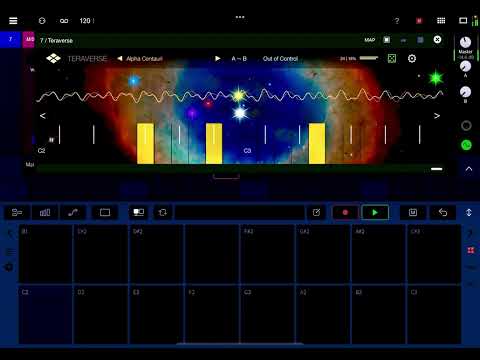Select the large white star
This screenshot has width=480, height=360.
click(x=240, y=113)
